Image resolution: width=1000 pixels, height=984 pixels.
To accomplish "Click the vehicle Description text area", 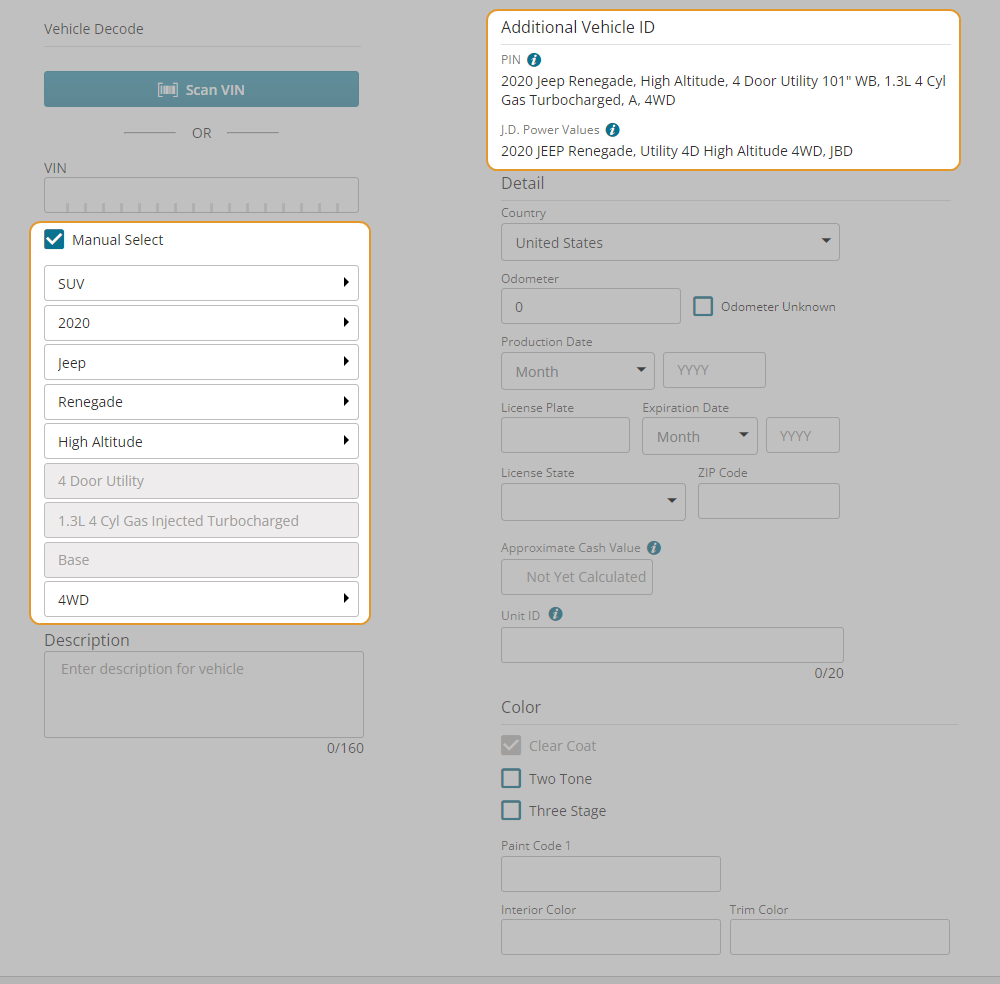I will 204,694.
